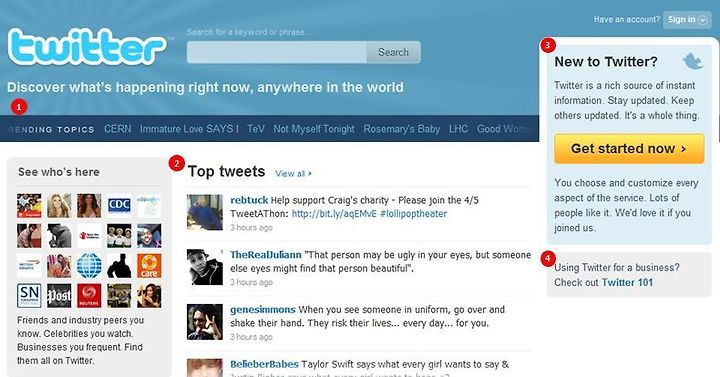Open the Post newspaper avatar
The width and height of the screenshot is (720, 377).
pos(59,296)
